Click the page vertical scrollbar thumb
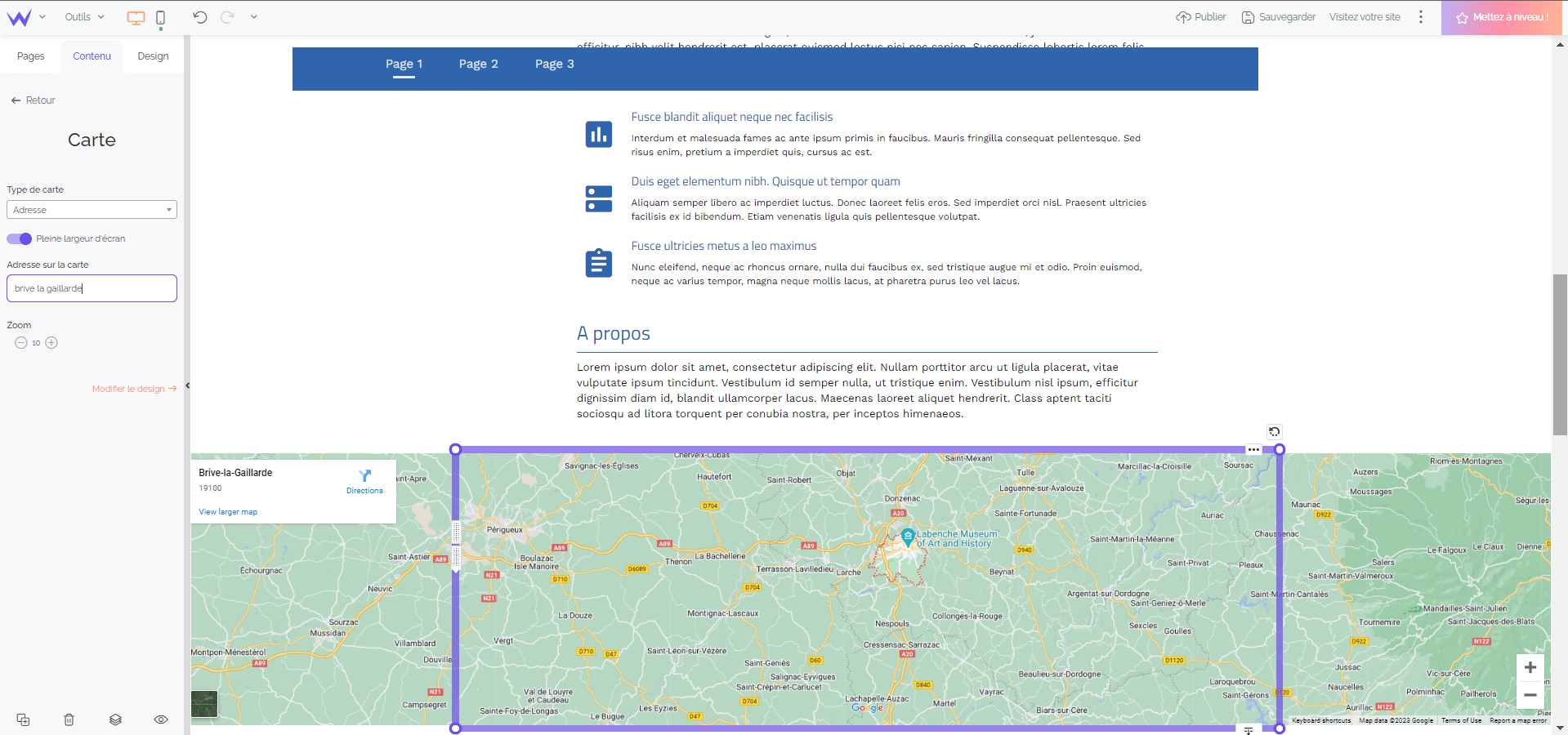This screenshot has height=735, width=1568. click(1560, 355)
